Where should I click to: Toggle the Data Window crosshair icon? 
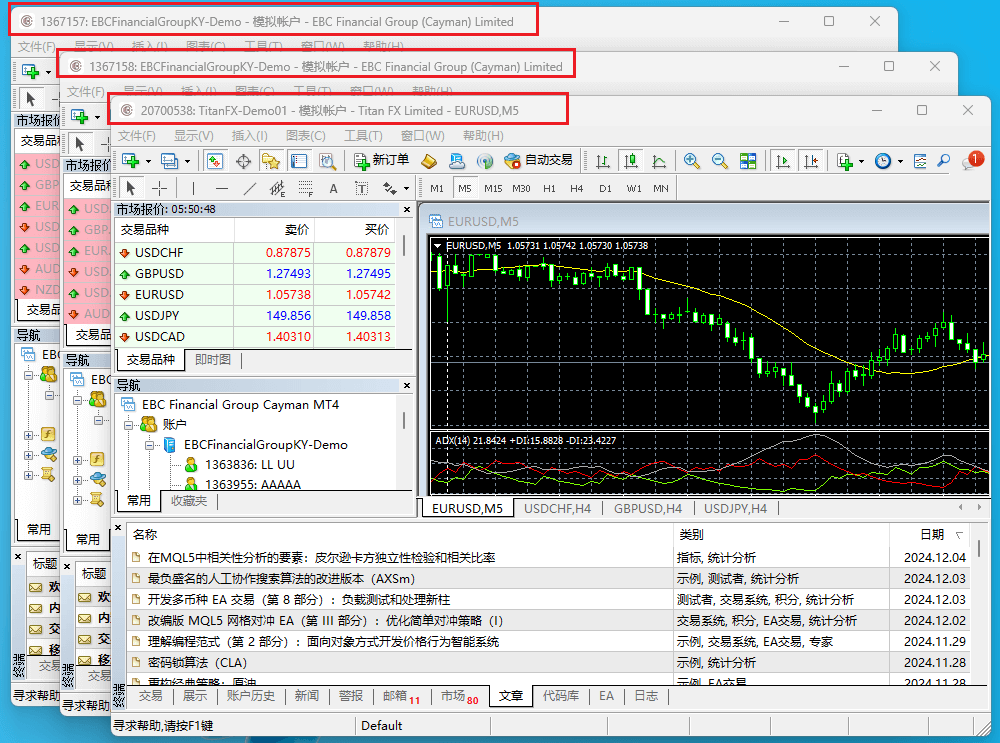[243, 161]
